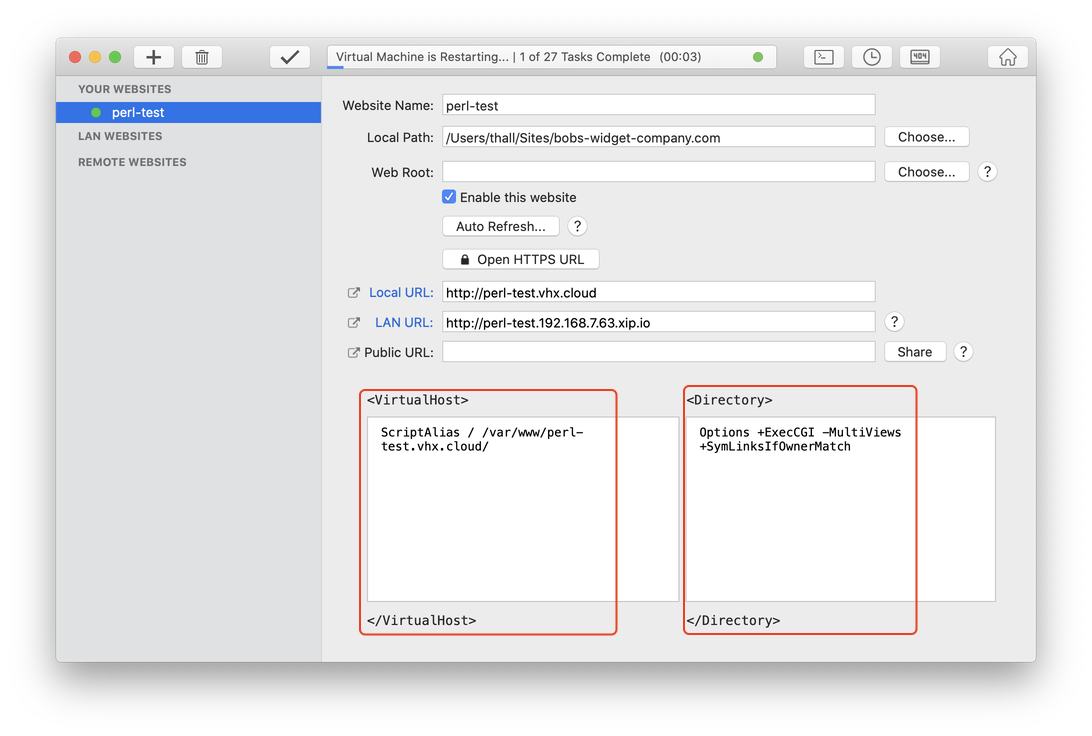Open Auto Refresh settings
Viewport: 1092px width, 736px height.
point(501,226)
